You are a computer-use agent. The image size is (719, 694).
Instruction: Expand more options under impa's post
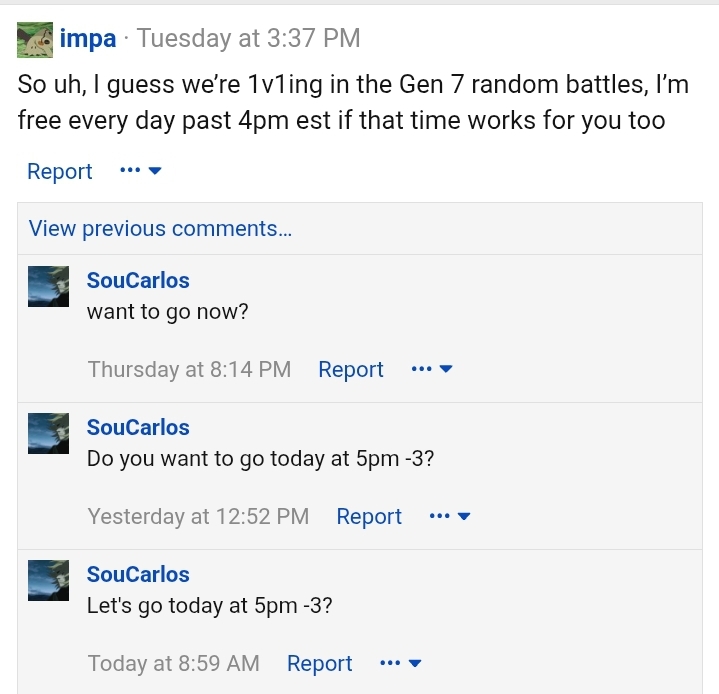point(141,171)
